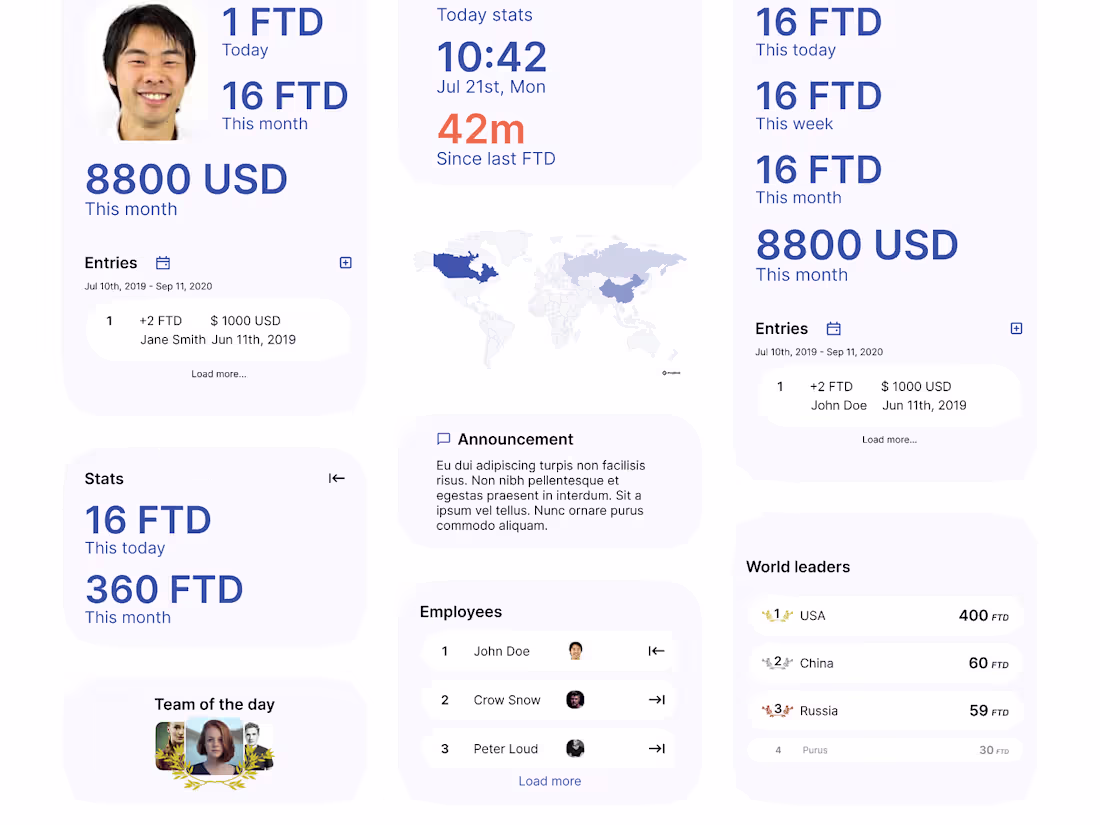Open the Entries date calendar picker
The image size is (1100, 825).
[163, 262]
